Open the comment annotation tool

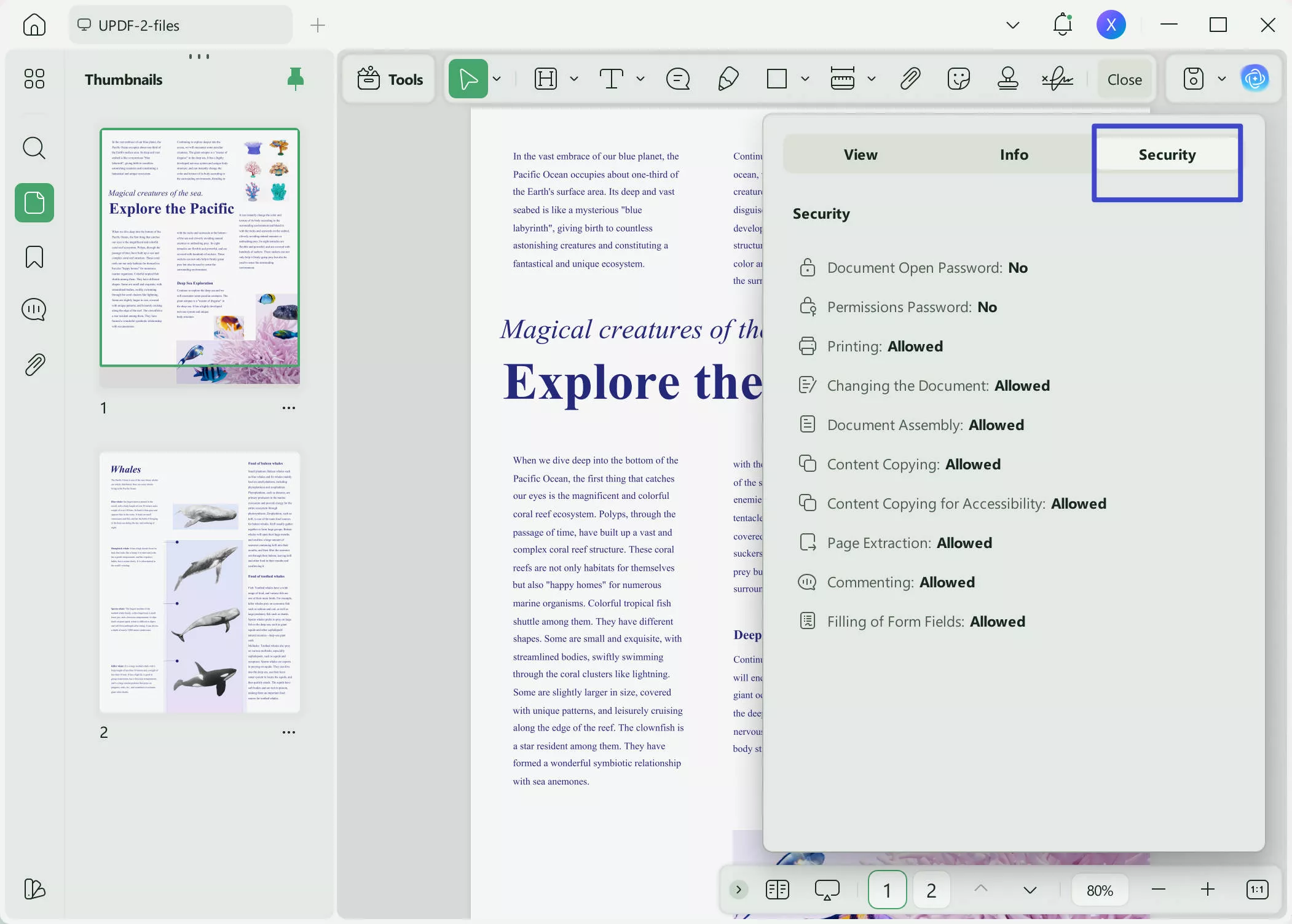677,79
